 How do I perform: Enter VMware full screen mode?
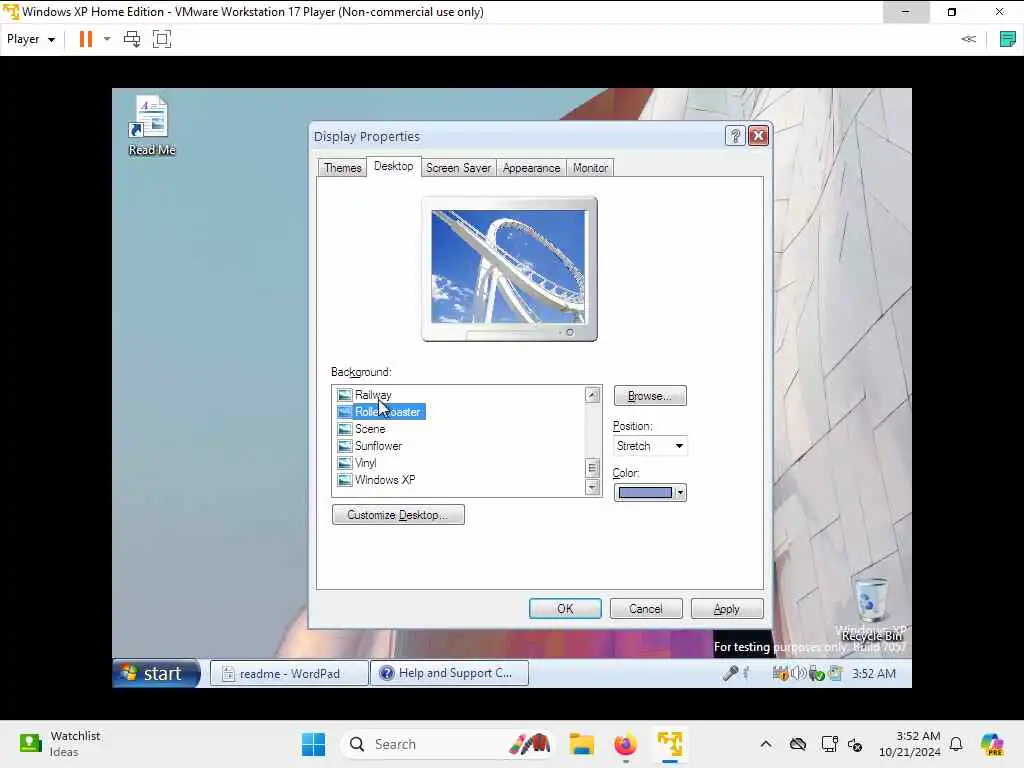162,39
